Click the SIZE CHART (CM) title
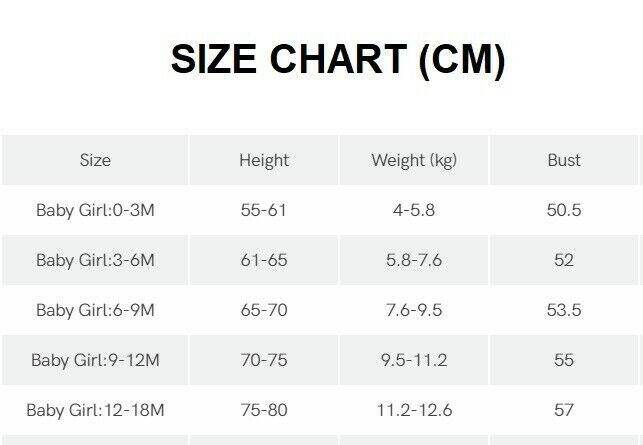Viewport: 643px width, 445px height. pyautogui.click(x=337, y=60)
